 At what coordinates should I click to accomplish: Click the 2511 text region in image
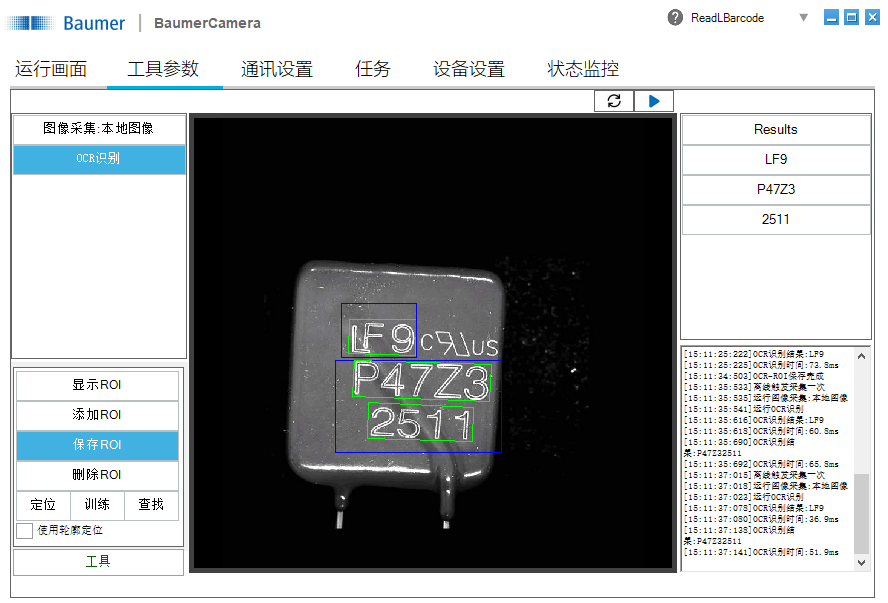tap(420, 422)
